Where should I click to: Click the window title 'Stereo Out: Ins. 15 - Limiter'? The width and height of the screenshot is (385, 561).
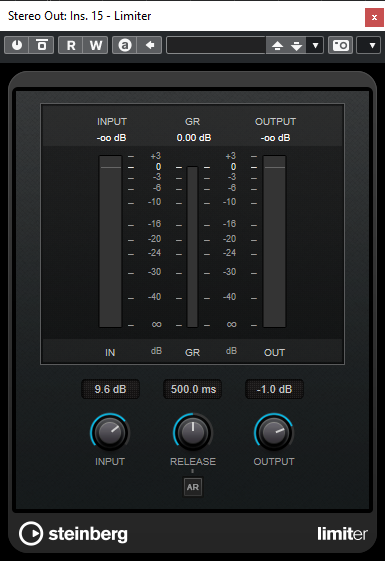[x=79, y=16]
